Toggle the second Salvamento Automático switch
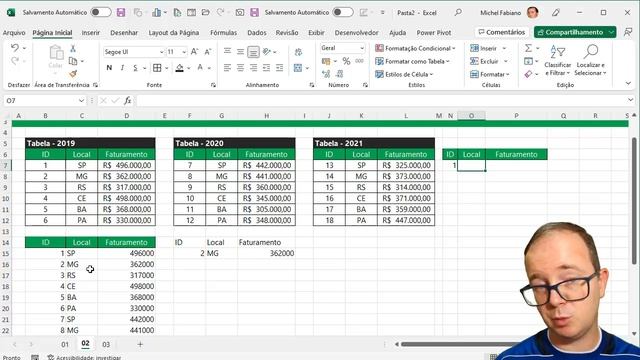 [x=342, y=12]
